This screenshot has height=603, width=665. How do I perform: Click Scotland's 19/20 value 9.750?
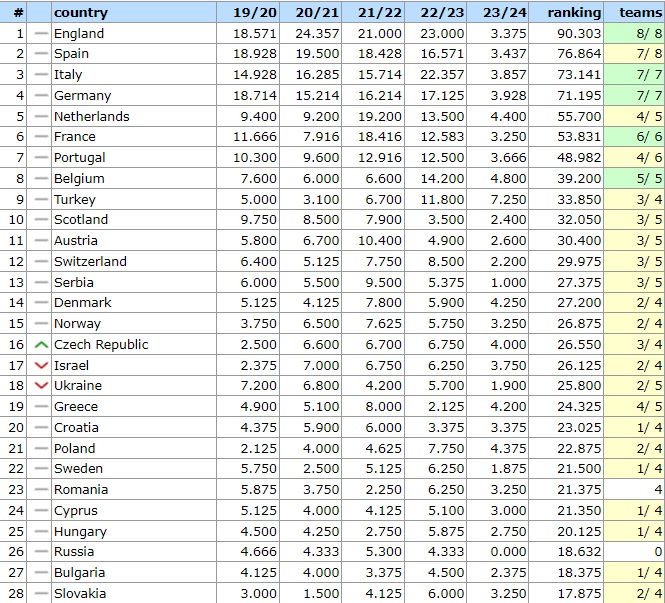tap(259, 220)
